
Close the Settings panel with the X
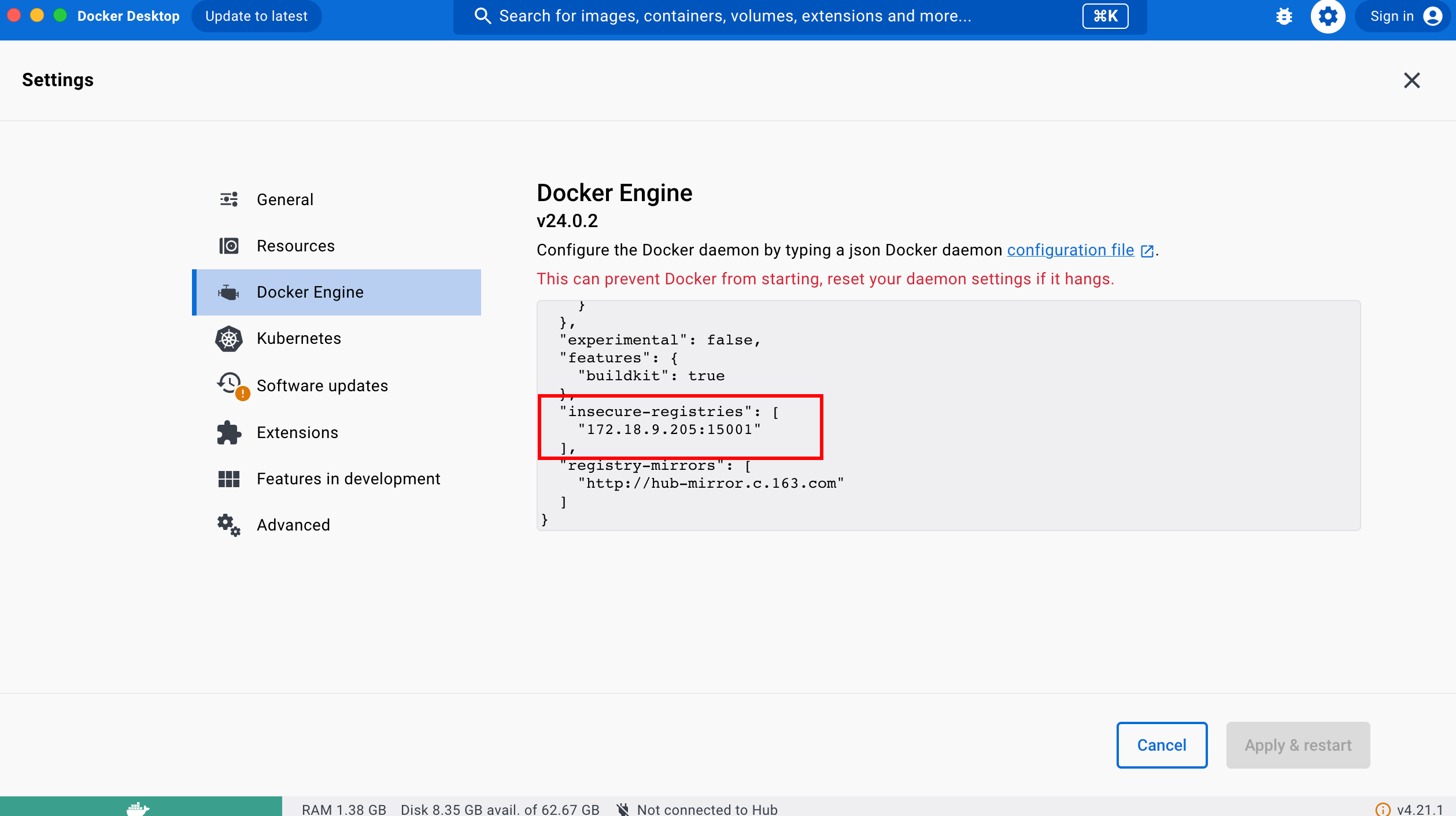point(1411,80)
